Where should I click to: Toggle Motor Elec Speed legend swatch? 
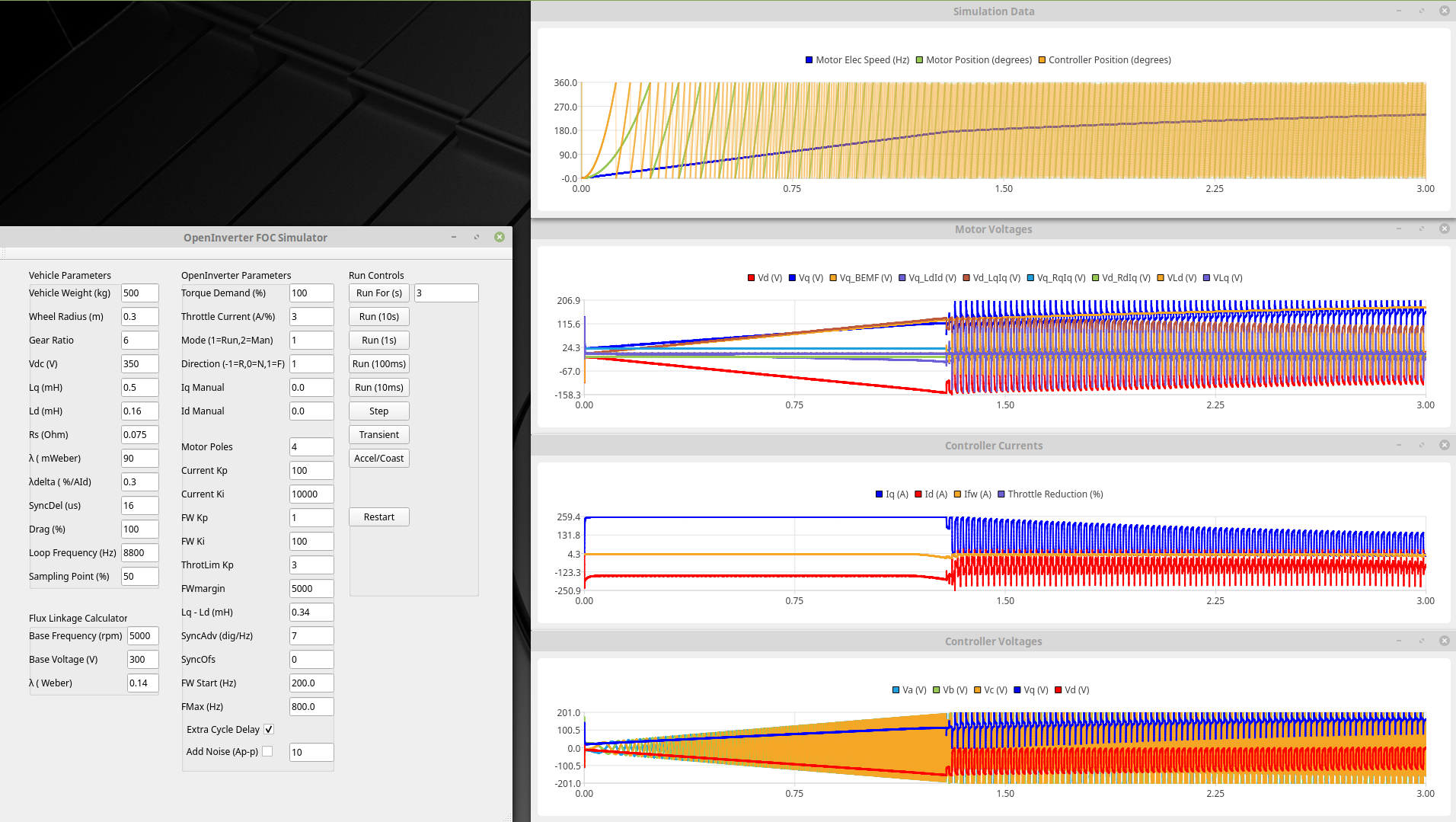(809, 60)
